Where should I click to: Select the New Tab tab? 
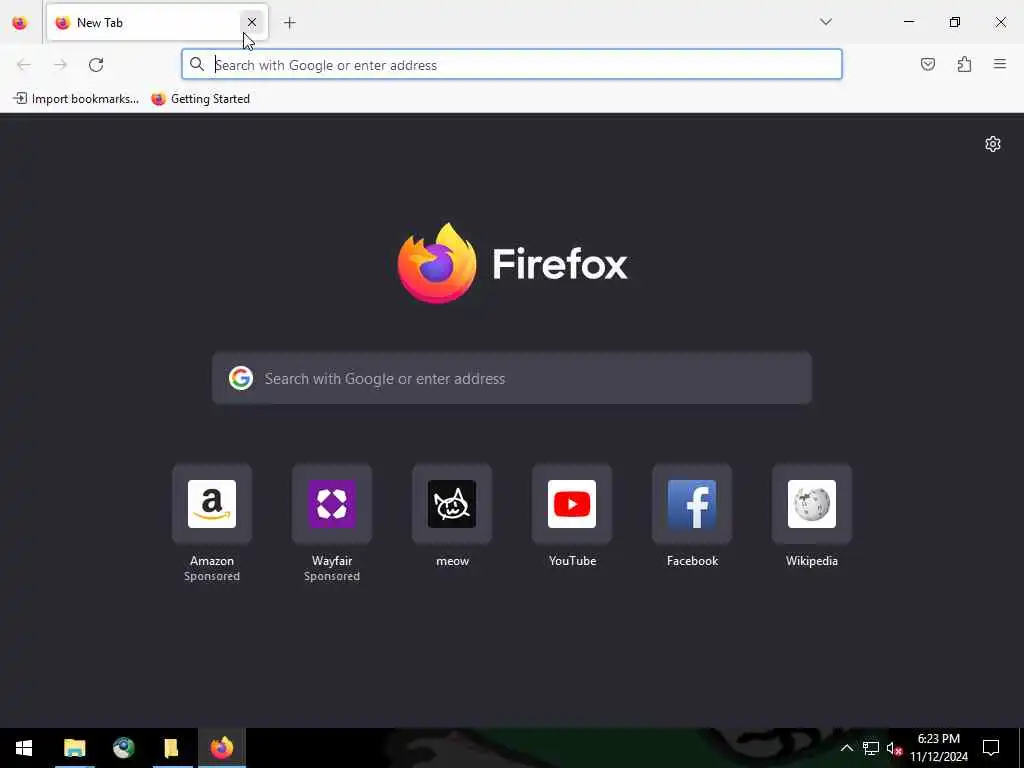coord(157,23)
